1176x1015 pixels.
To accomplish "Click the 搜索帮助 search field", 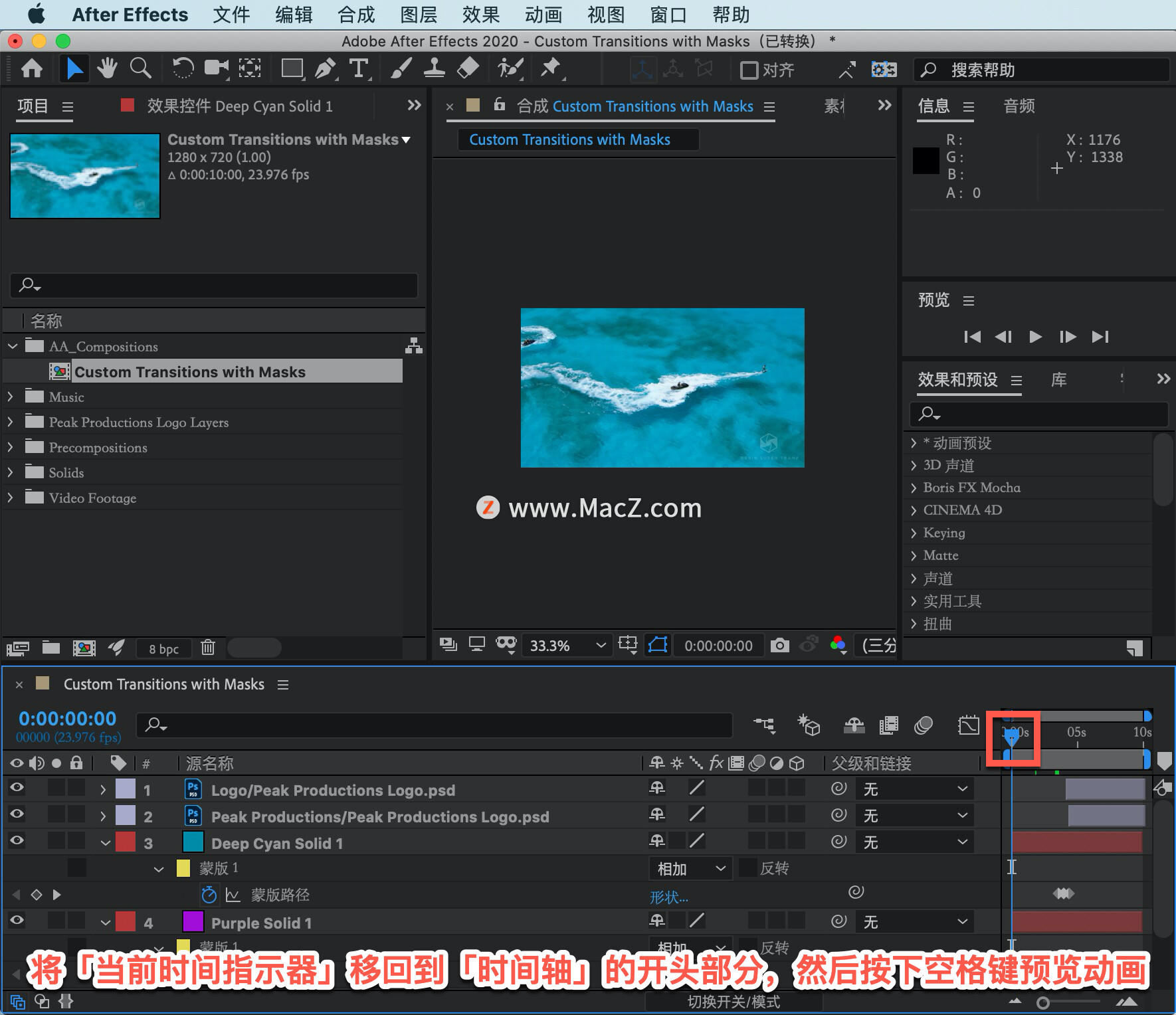I will [x=1042, y=70].
